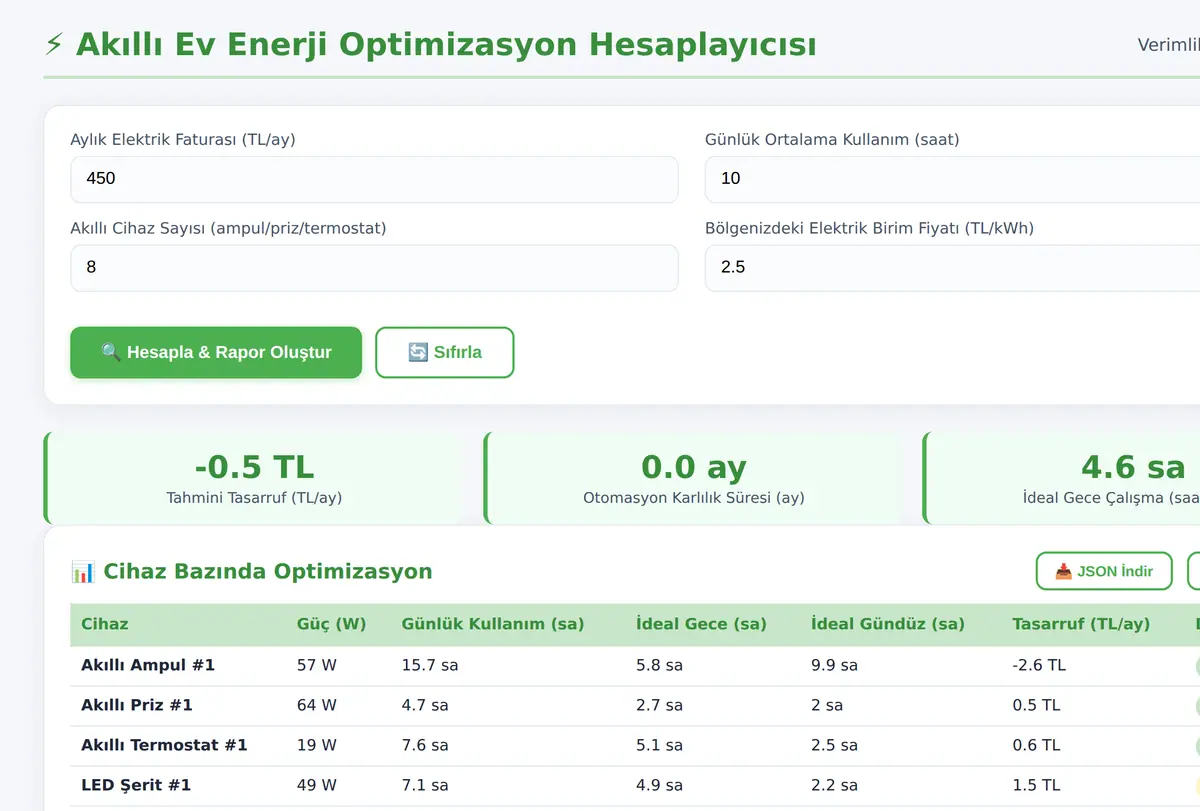Click the 1.5 TL savings cell

click(1036, 785)
